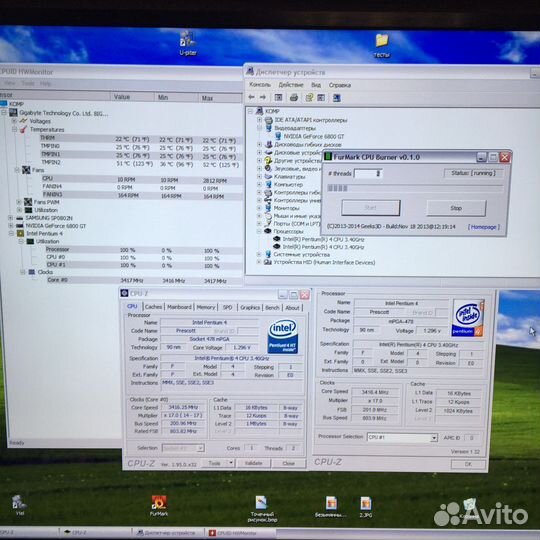Open the U-piter desktop shortcut
The image size is (540, 540).
point(188,43)
